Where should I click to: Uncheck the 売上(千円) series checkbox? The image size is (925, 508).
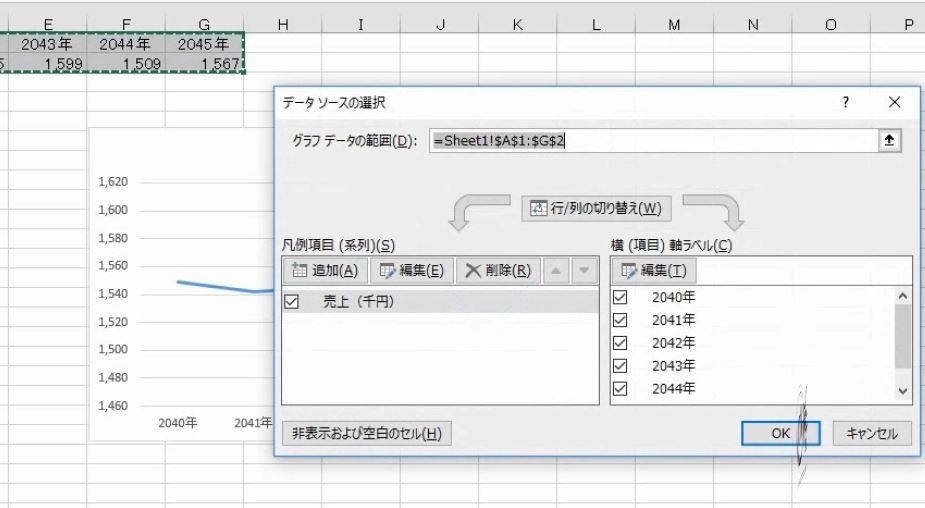(291, 302)
